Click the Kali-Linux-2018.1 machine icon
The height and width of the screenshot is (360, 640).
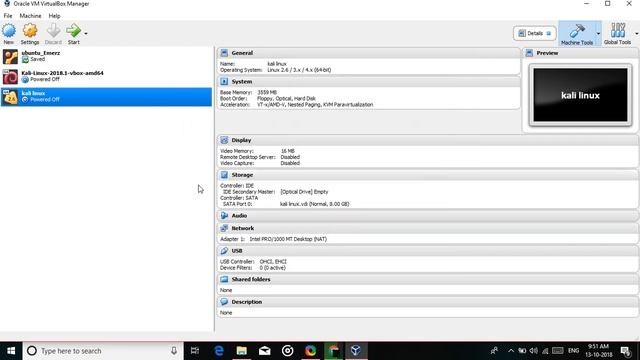pos(10,76)
